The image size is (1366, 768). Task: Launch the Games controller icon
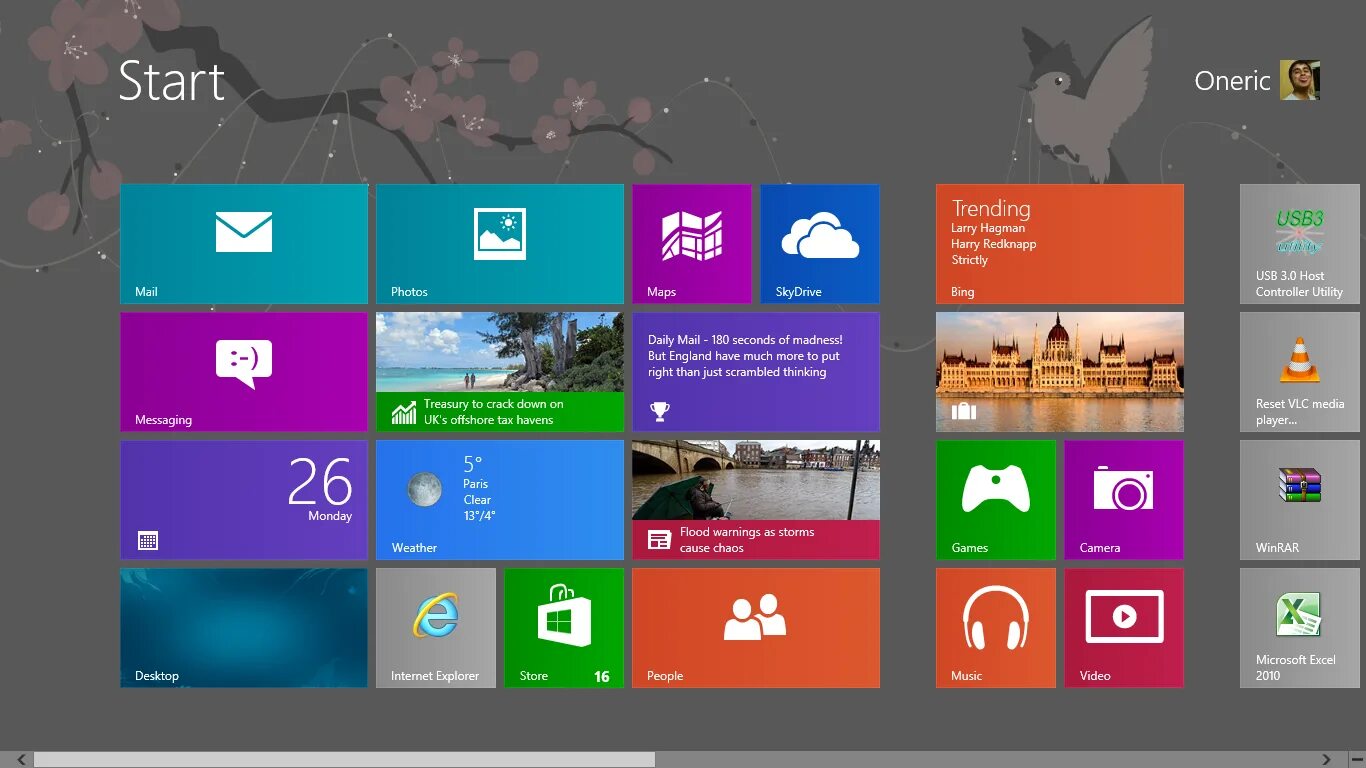tap(996, 489)
